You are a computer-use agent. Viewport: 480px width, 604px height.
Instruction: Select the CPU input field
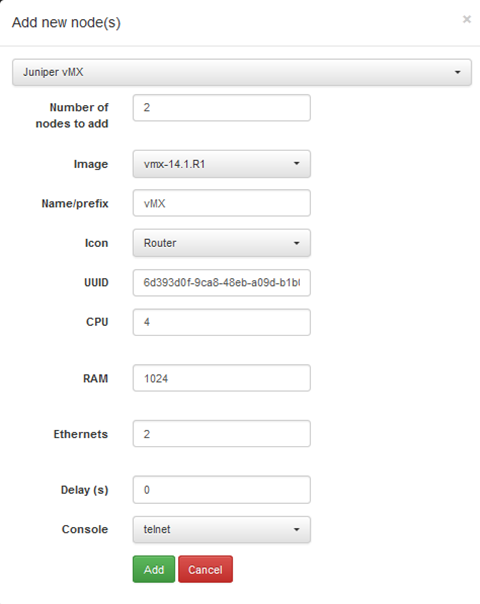(222, 322)
